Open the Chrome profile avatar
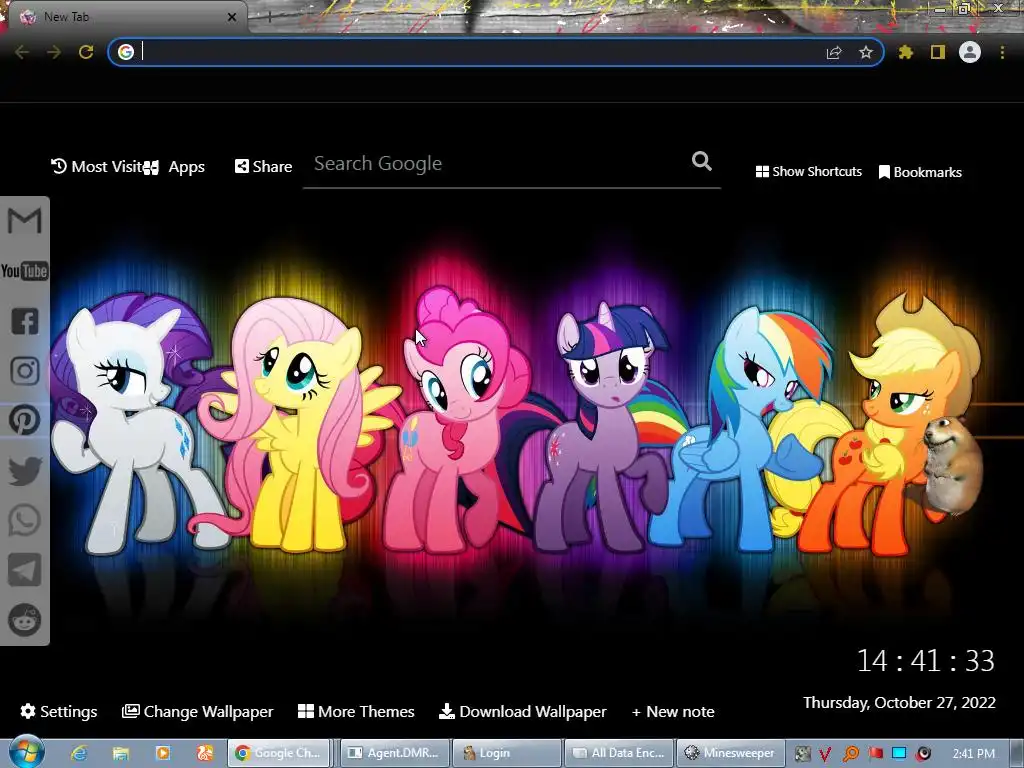Viewport: 1024px width, 768px height. pos(970,52)
